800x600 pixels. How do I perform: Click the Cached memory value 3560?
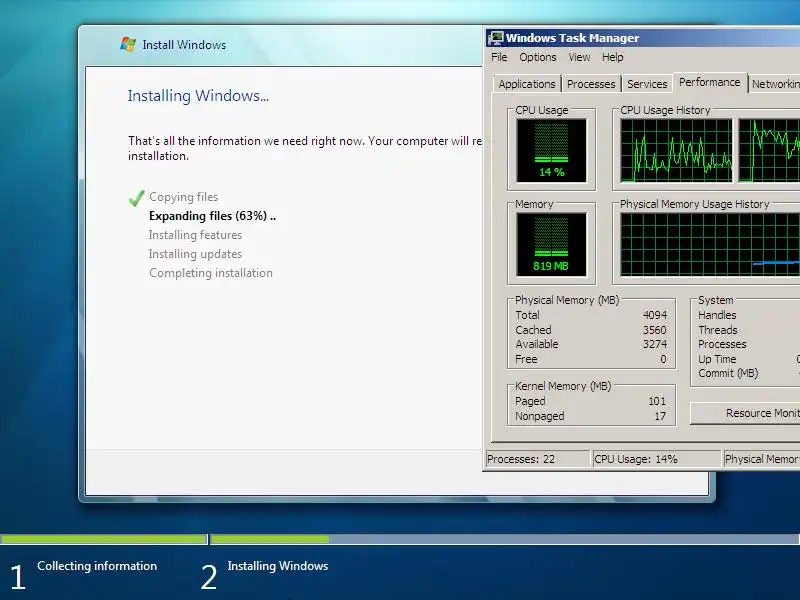pyautogui.click(x=655, y=330)
